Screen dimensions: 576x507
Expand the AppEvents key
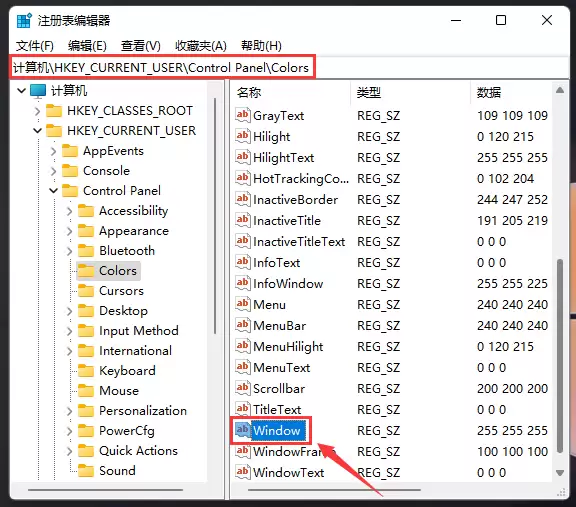click(54, 151)
